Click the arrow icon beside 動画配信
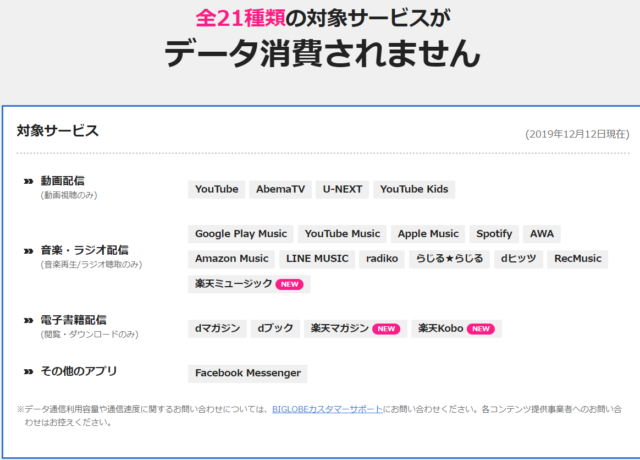 pyautogui.click(x=28, y=181)
